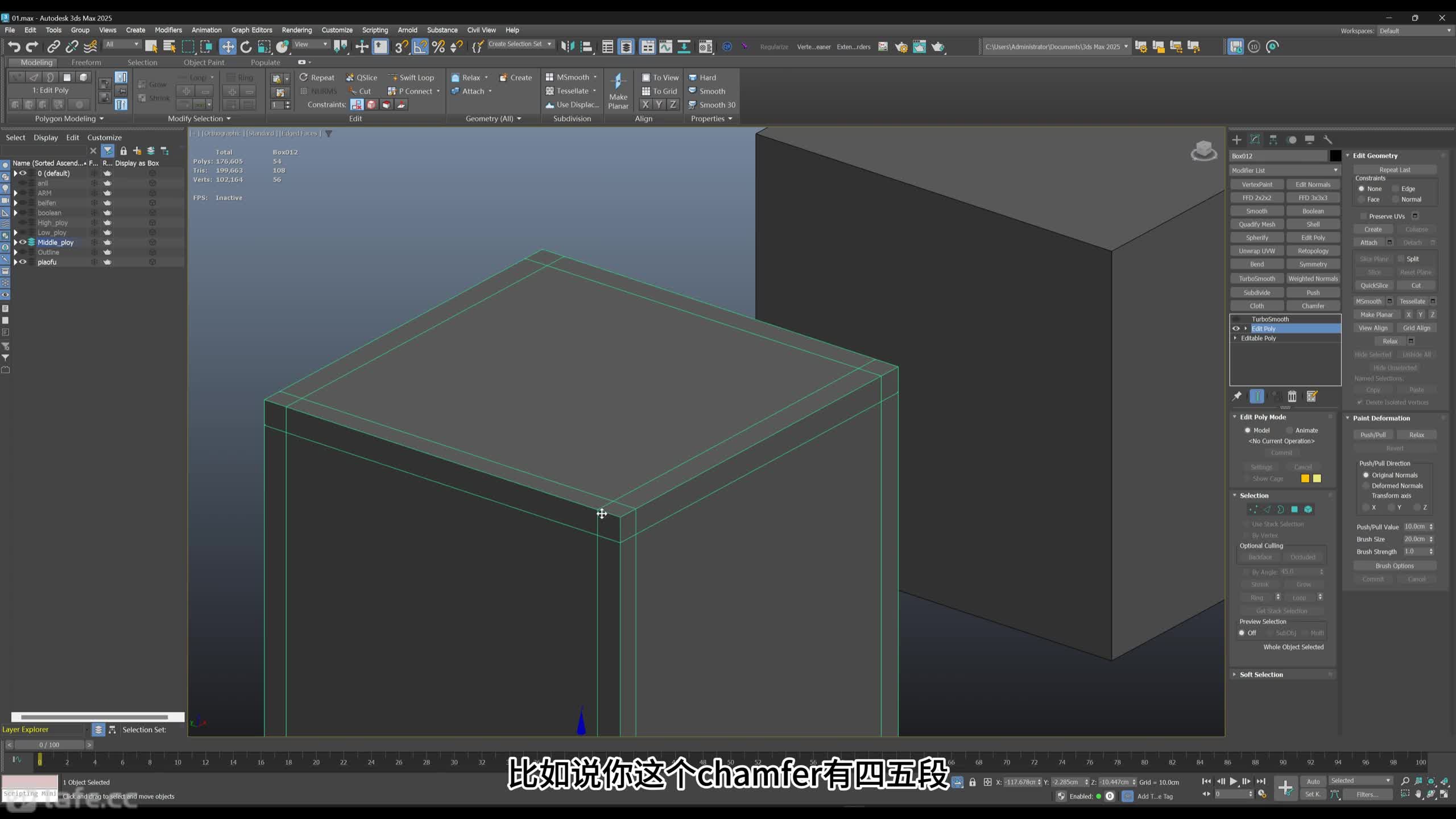Click Selection Lock toggle in status bar
The height and width of the screenshot is (819, 1456).
click(x=973, y=783)
